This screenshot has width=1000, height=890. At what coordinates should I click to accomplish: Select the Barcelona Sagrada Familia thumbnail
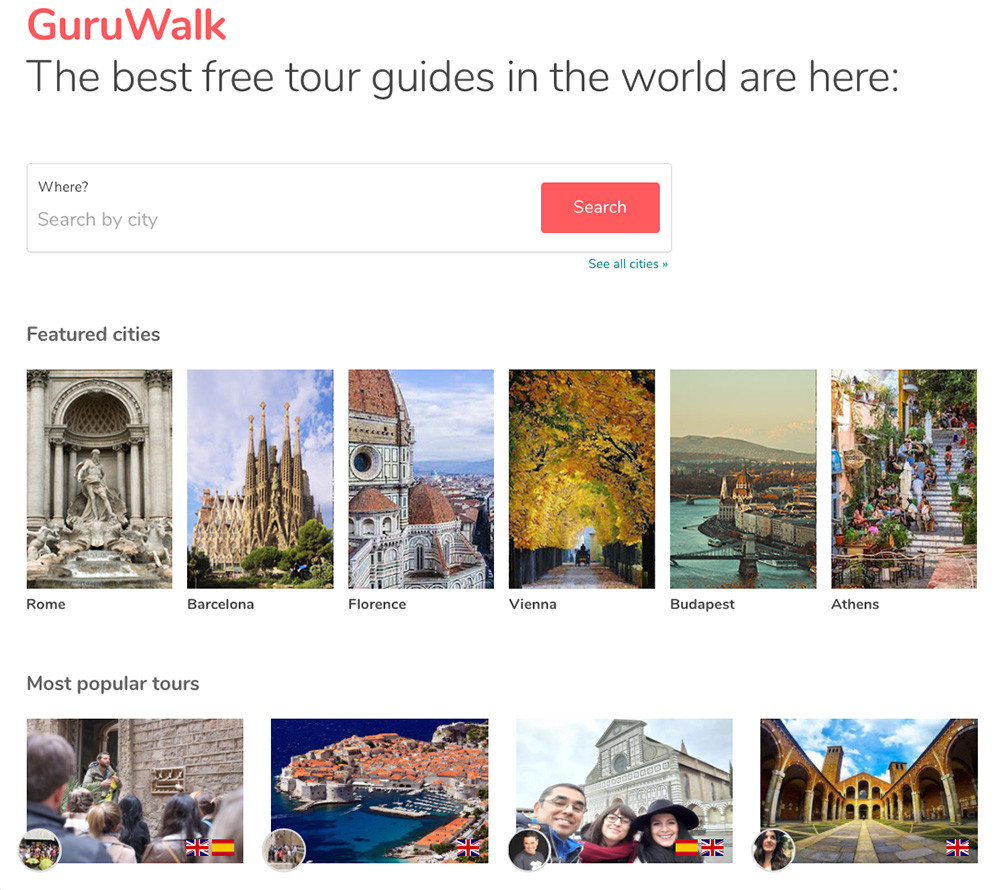260,479
